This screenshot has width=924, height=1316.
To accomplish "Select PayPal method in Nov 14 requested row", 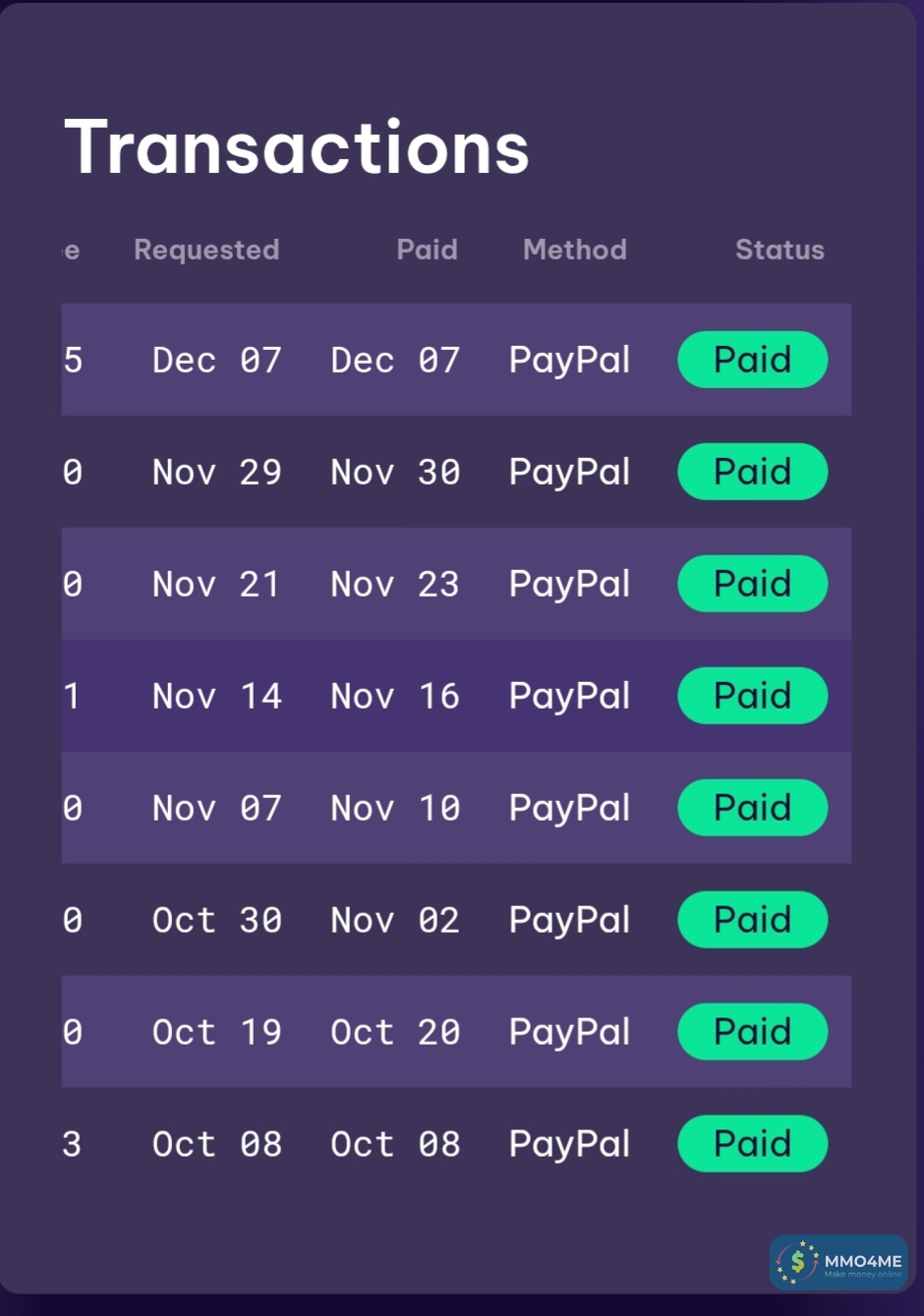I will point(569,696).
